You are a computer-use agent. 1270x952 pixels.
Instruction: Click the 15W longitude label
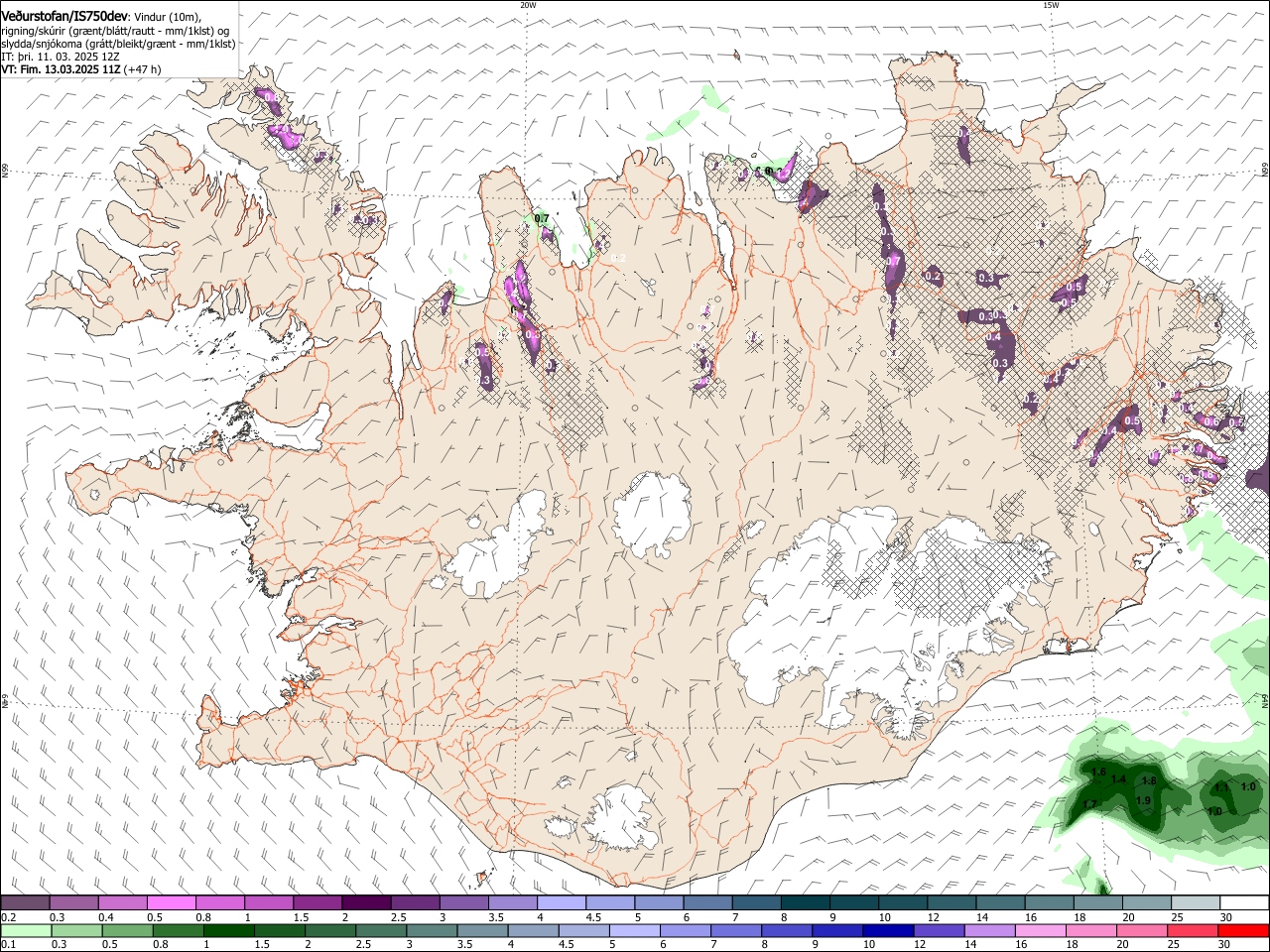click(x=1051, y=5)
